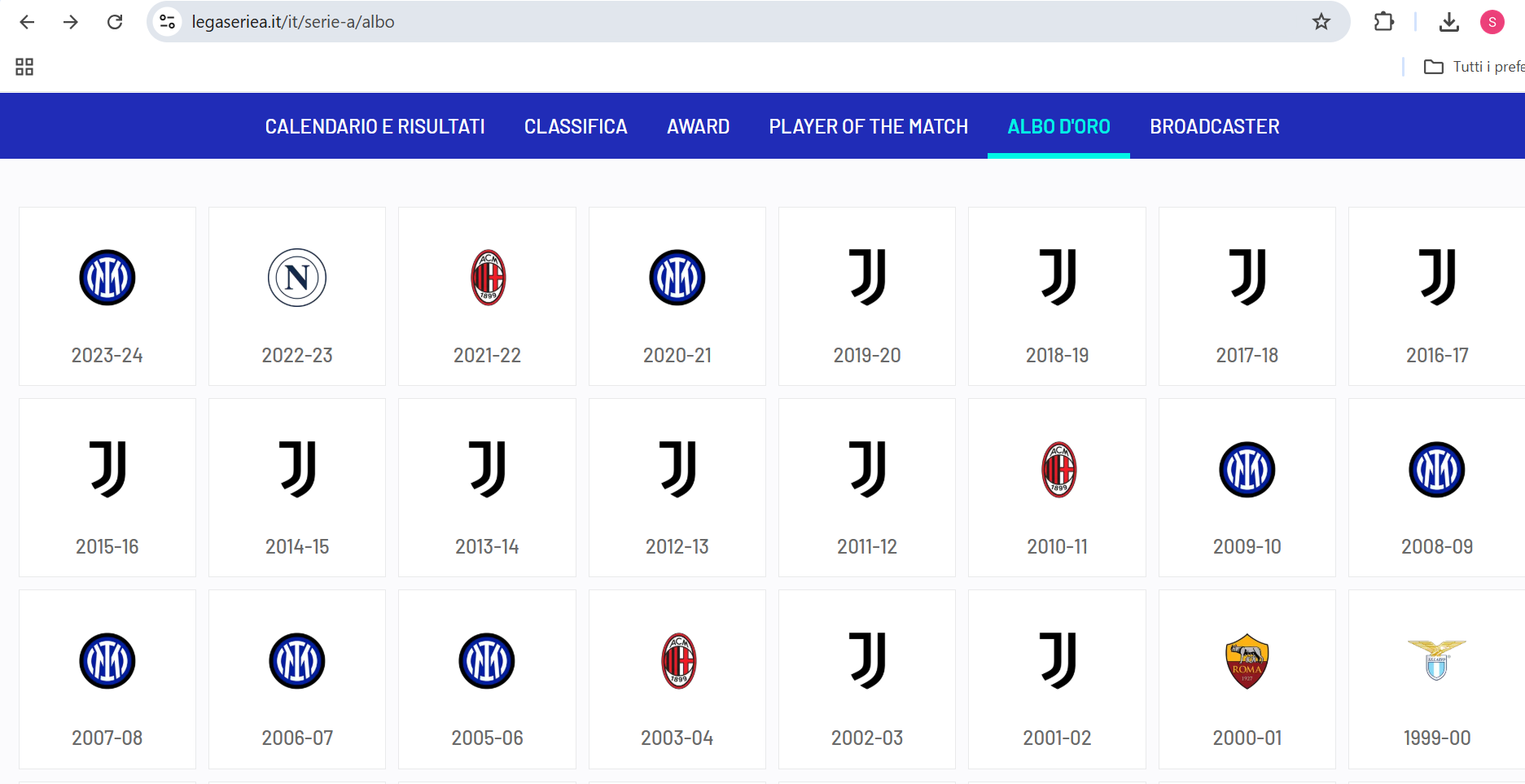Select the 2013-14 season label
1525x784 pixels.
point(487,546)
